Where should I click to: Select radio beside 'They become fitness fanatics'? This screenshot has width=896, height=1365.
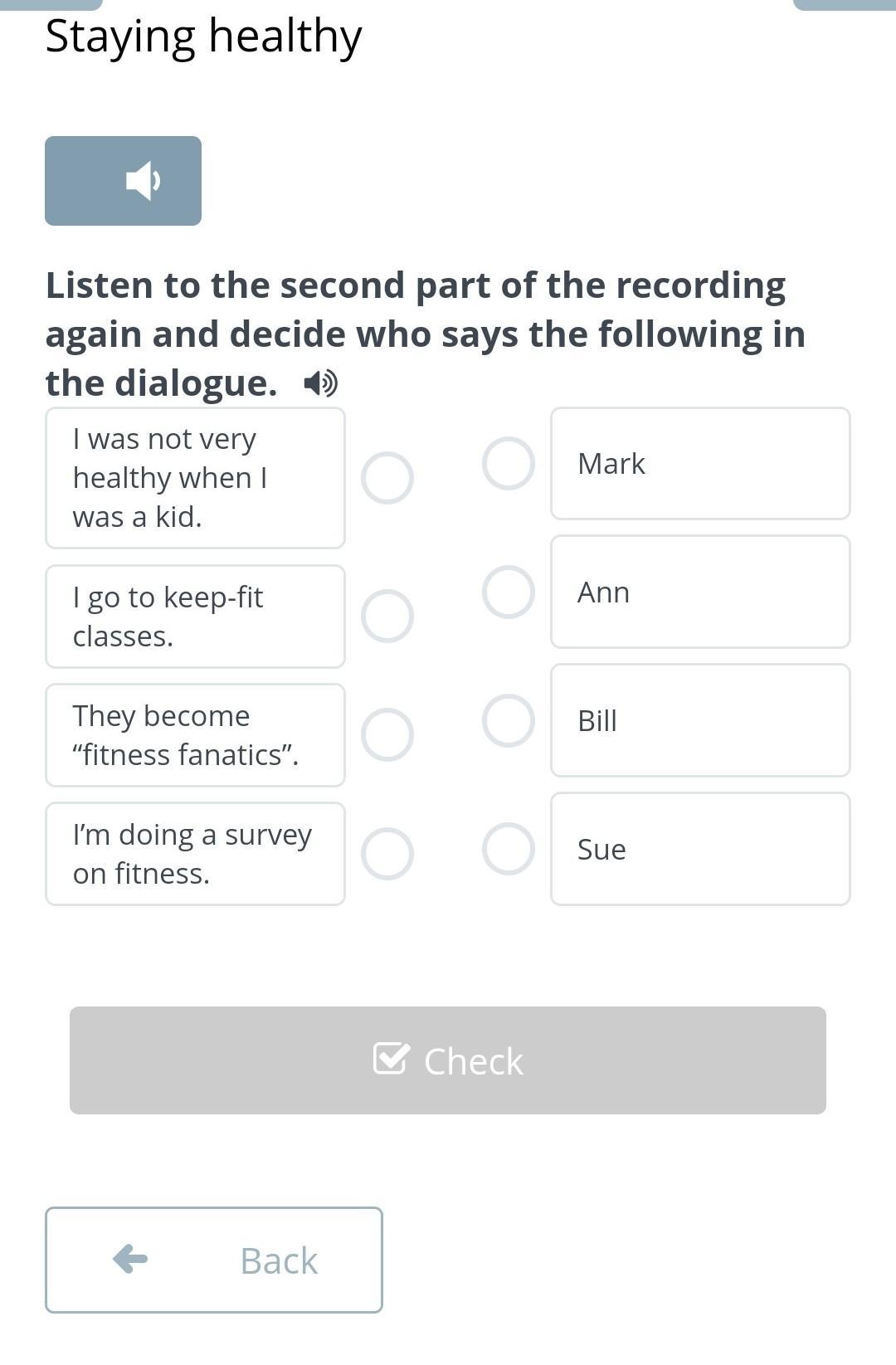point(387,735)
